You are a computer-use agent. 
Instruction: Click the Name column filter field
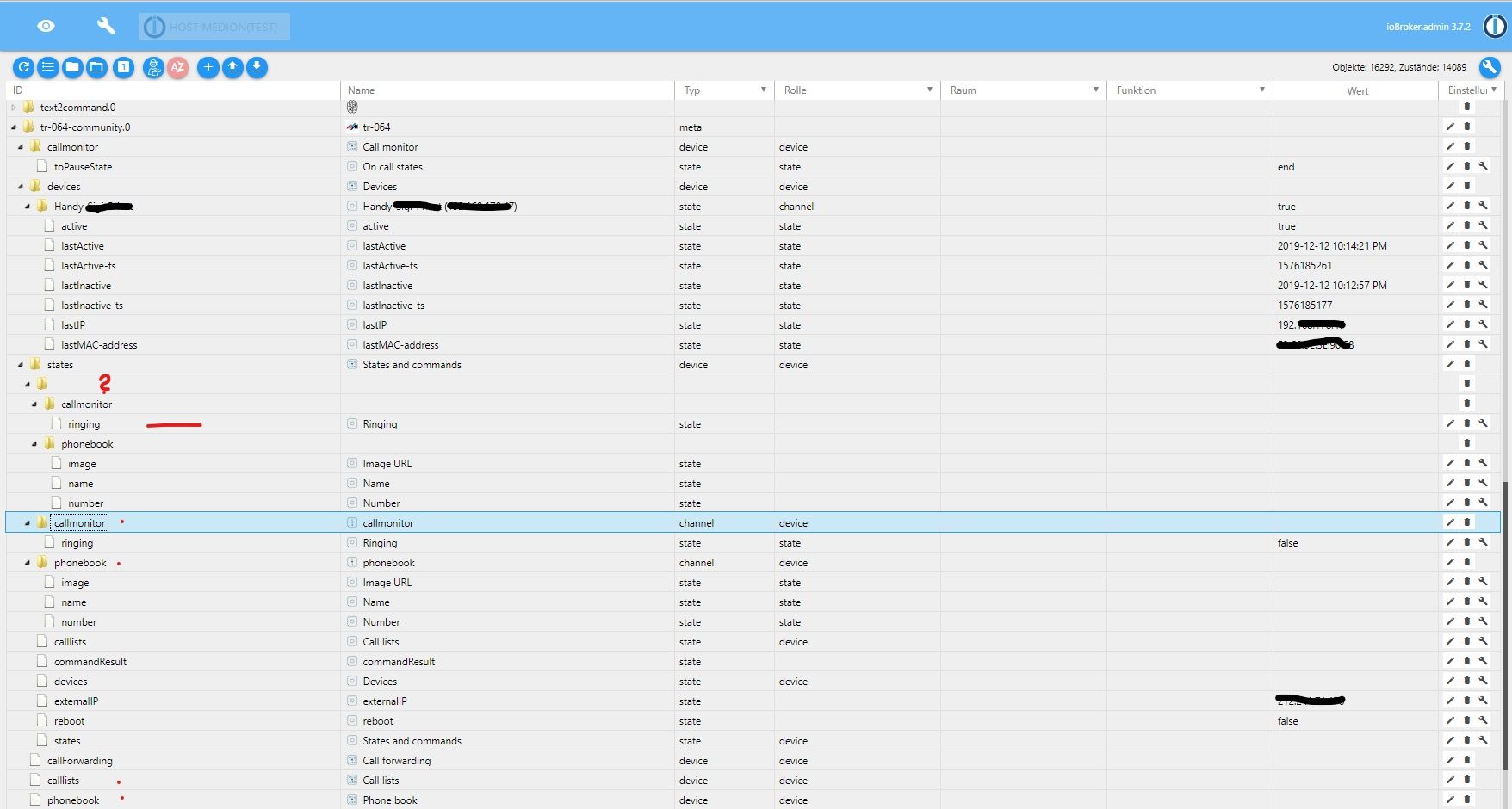507,90
